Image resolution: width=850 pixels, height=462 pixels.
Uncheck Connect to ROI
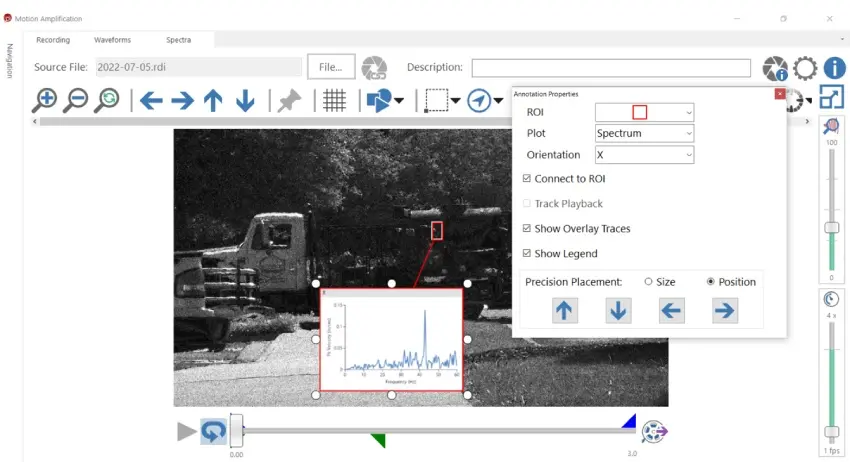click(x=526, y=178)
